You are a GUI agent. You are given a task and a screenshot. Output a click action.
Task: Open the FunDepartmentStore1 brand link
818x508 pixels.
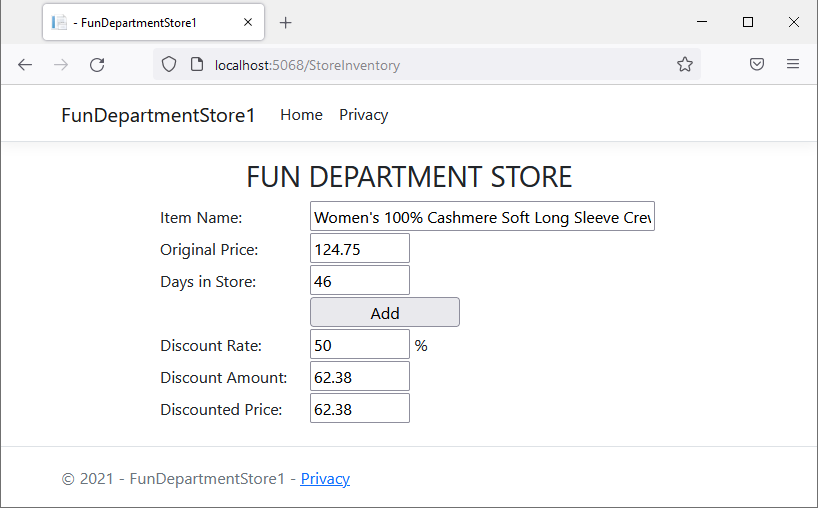tap(158, 115)
